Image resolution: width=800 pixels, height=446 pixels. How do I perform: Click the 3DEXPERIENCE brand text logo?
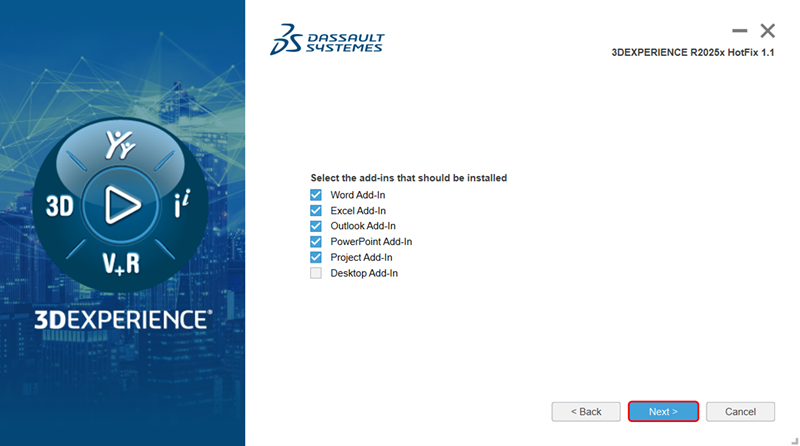pos(122,319)
